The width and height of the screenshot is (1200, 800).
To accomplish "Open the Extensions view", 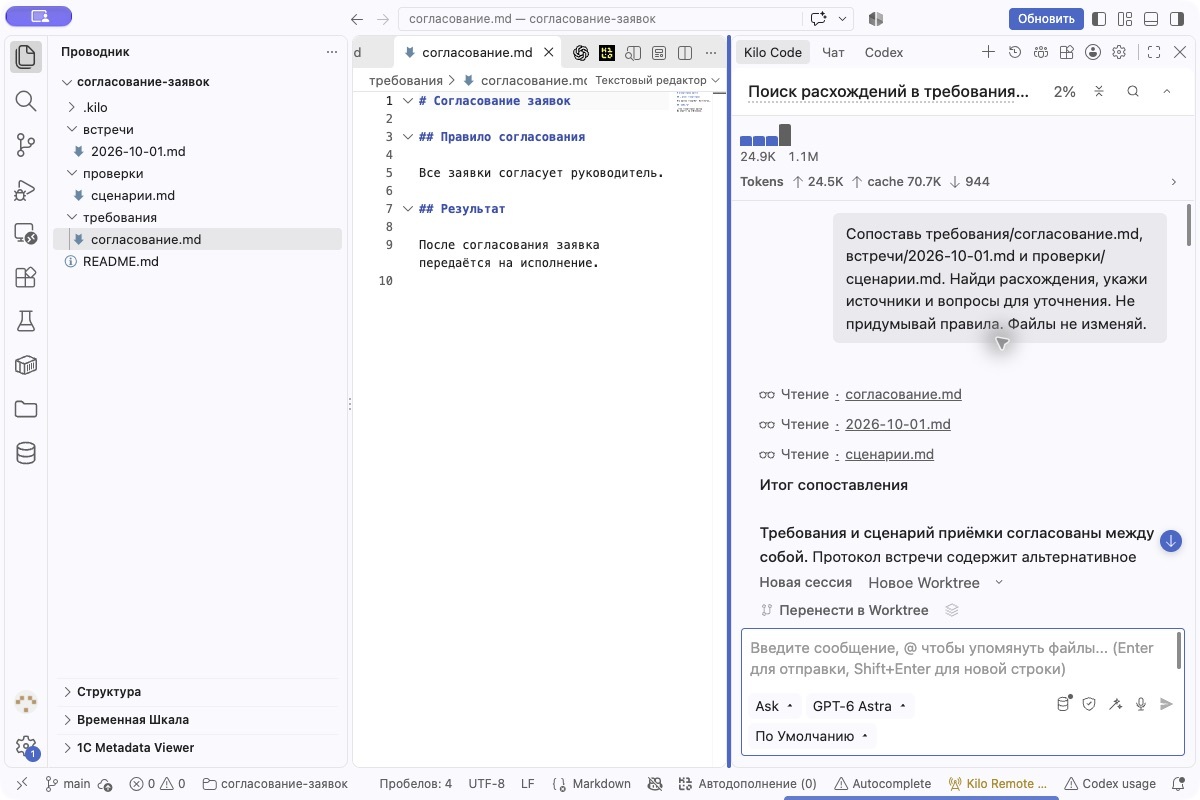I will (x=26, y=277).
